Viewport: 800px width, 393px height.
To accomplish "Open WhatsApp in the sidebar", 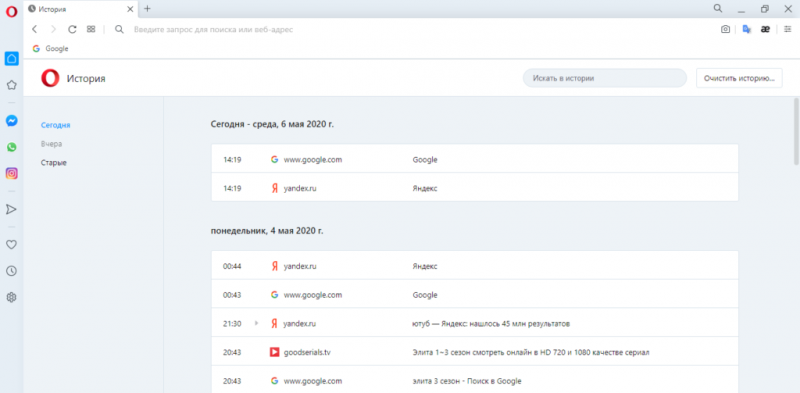I will pos(11,147).
